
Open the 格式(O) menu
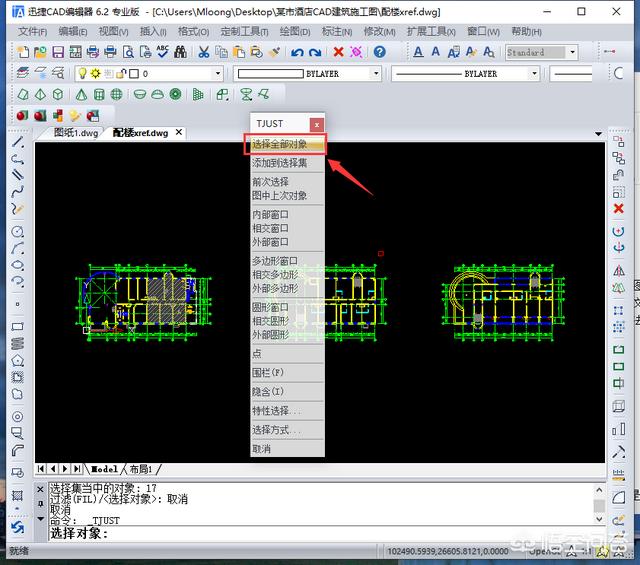click(193, 31)
